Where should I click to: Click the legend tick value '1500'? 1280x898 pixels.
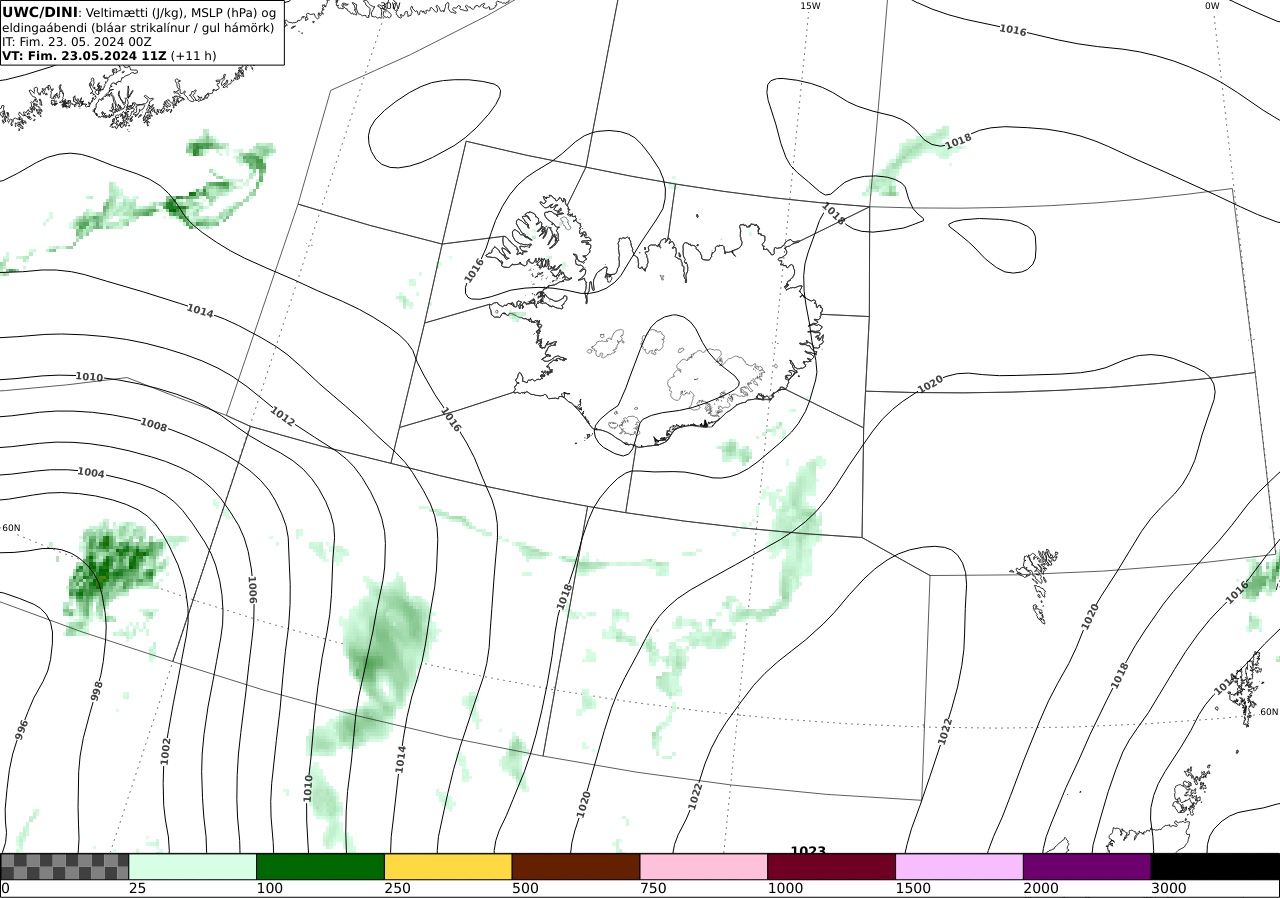click(913, 888)
